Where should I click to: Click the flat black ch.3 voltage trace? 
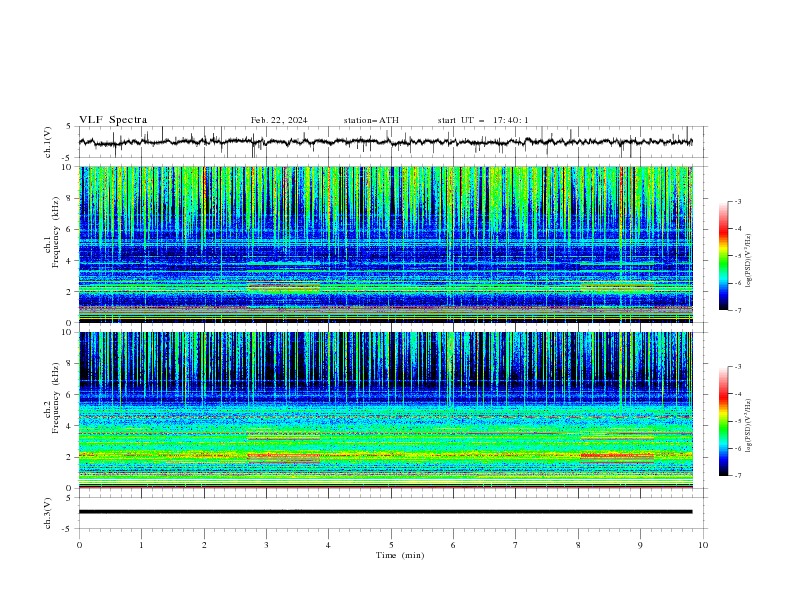click(385, 512)
